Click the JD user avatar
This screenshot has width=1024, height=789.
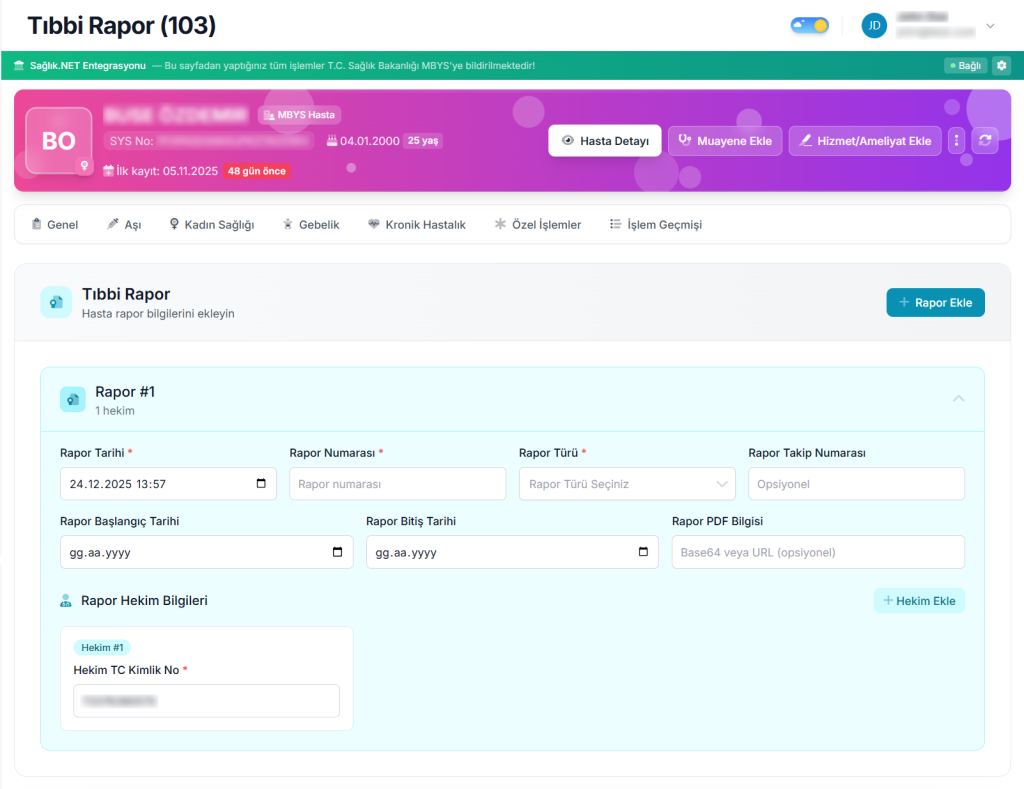[x=874, y=26]
